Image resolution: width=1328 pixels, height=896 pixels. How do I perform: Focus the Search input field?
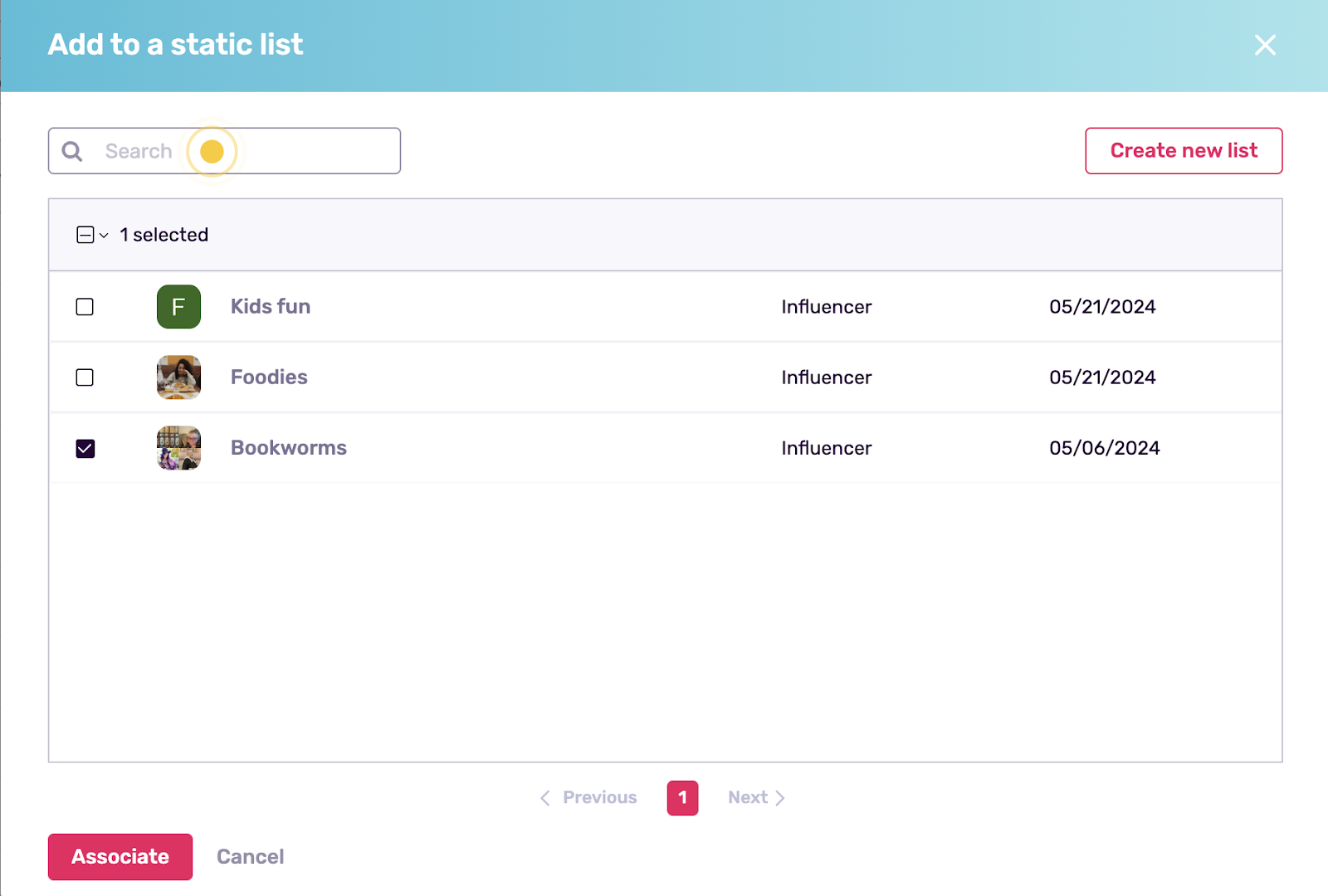[x=224, y=151]
